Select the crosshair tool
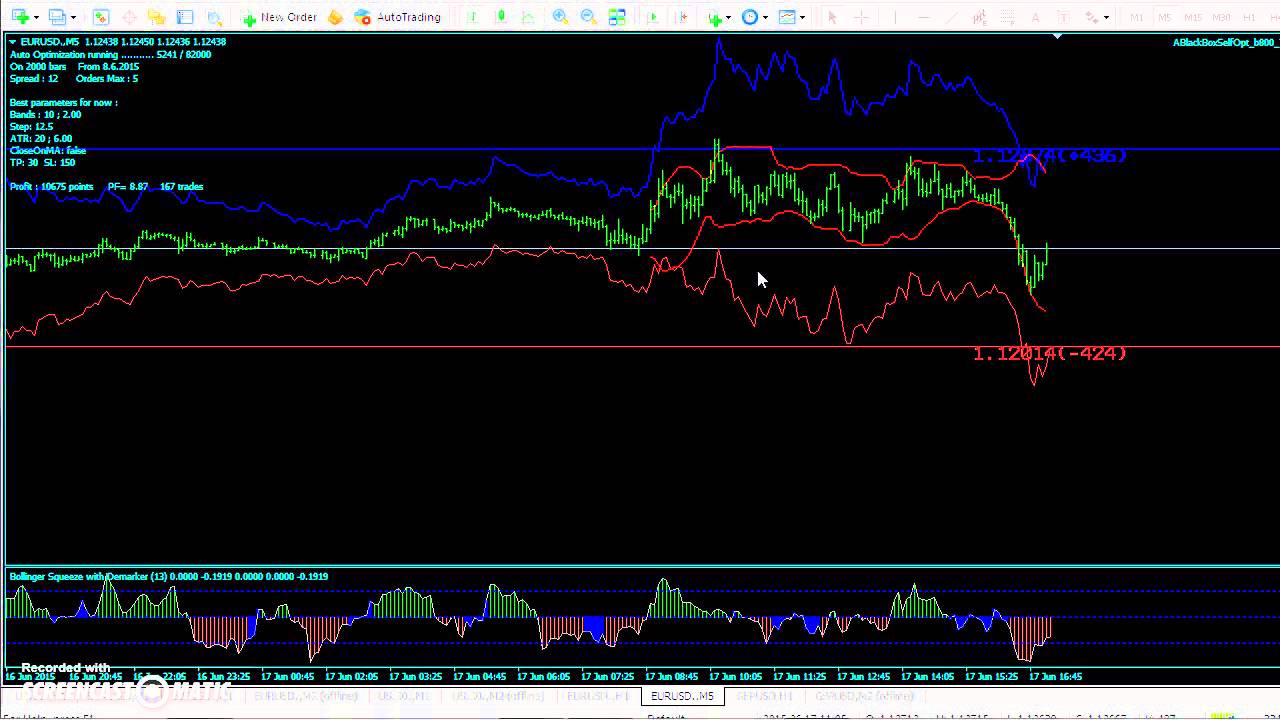Screen dimensions: 1280x720 tap(860, 17)
